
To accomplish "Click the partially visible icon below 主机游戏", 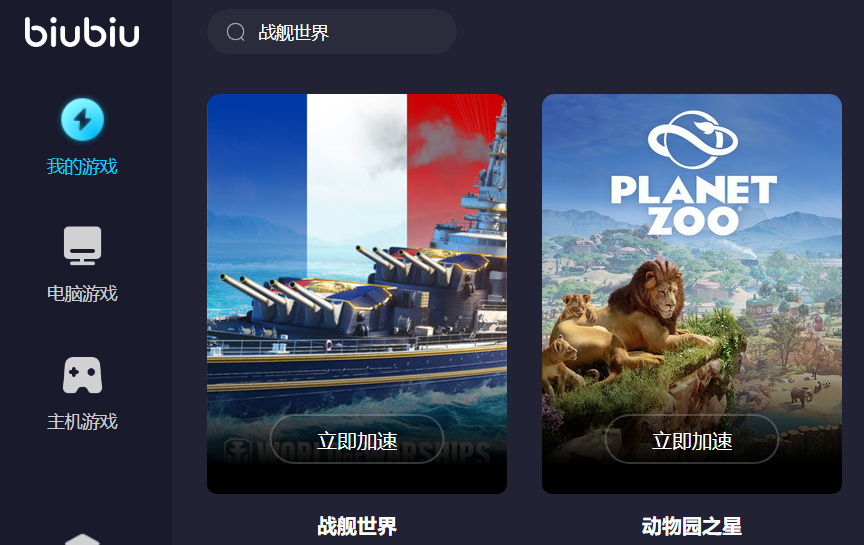I will coord(82,539).
